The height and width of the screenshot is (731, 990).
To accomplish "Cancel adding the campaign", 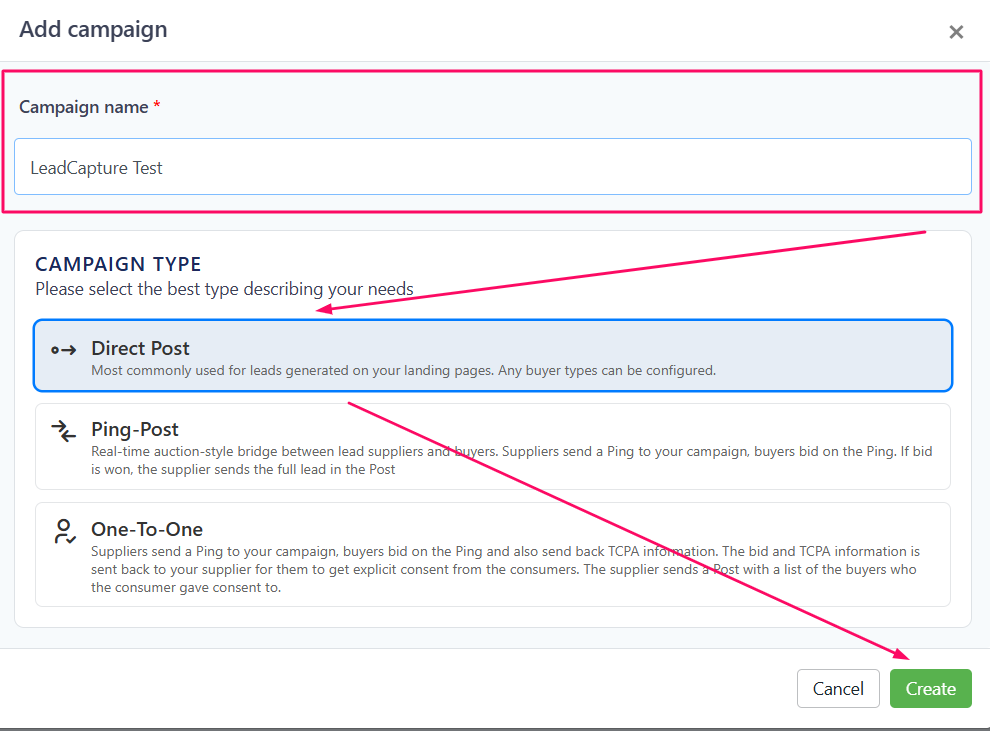I will point(838,688).
